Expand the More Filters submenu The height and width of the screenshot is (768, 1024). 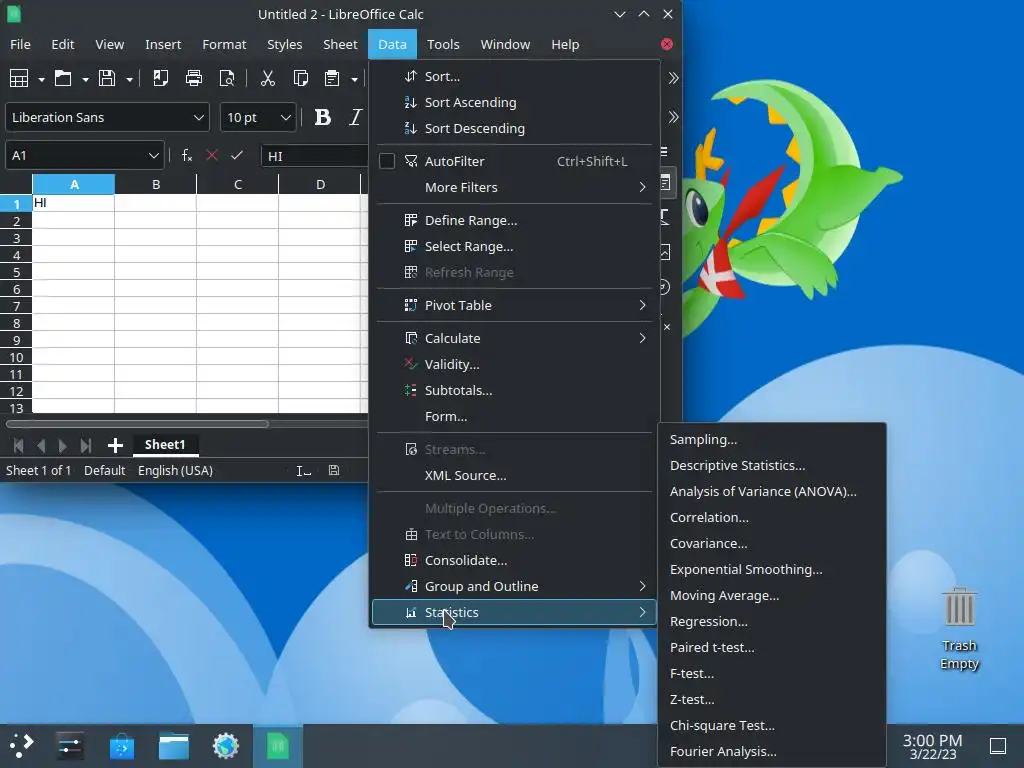pyautogui.click(x=515, y=187)
